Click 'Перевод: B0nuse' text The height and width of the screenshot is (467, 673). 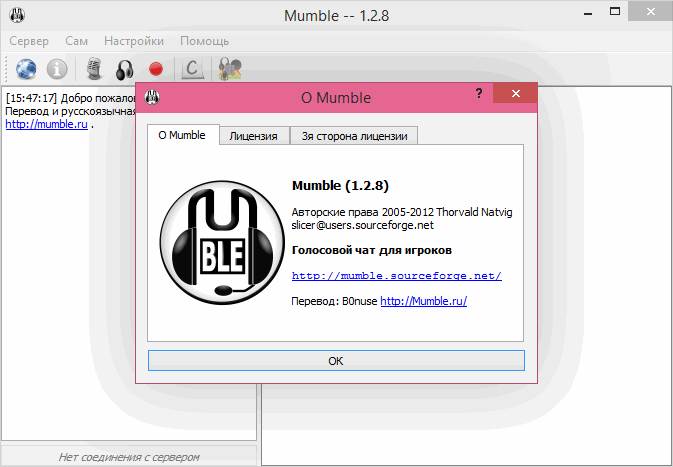334,301
